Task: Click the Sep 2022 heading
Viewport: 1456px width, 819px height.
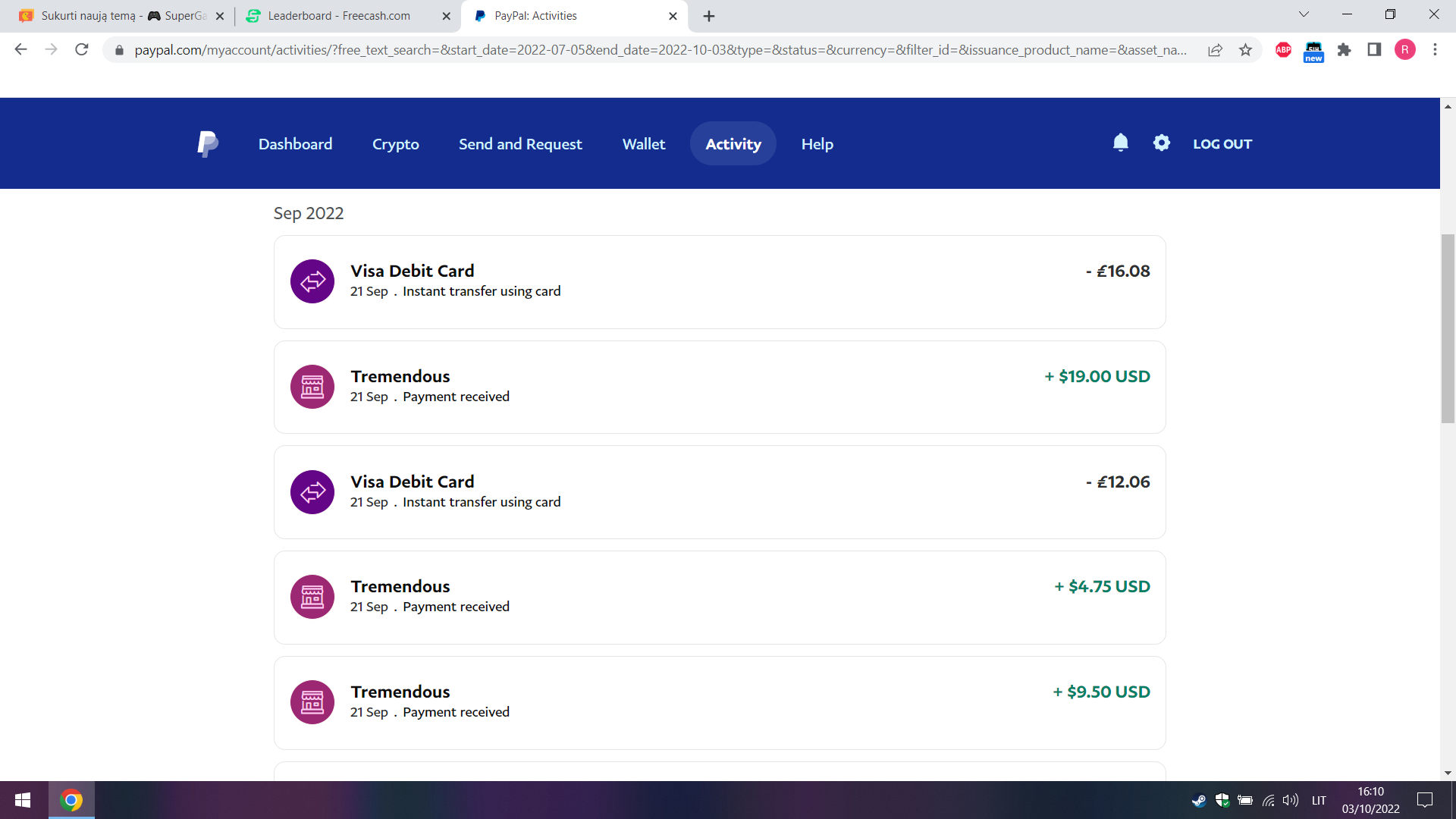Action: (309, 213)
